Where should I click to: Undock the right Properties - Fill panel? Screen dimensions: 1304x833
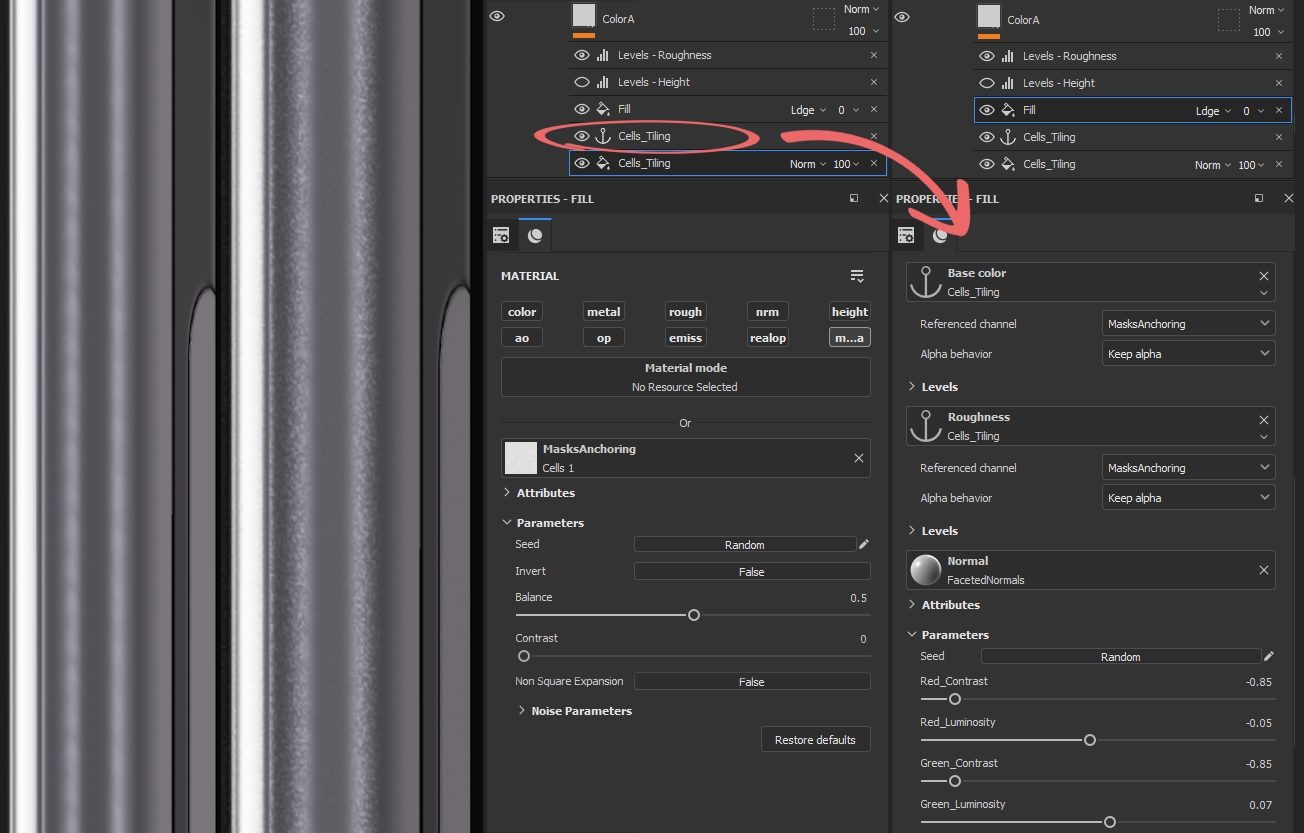coord(1259,198)
